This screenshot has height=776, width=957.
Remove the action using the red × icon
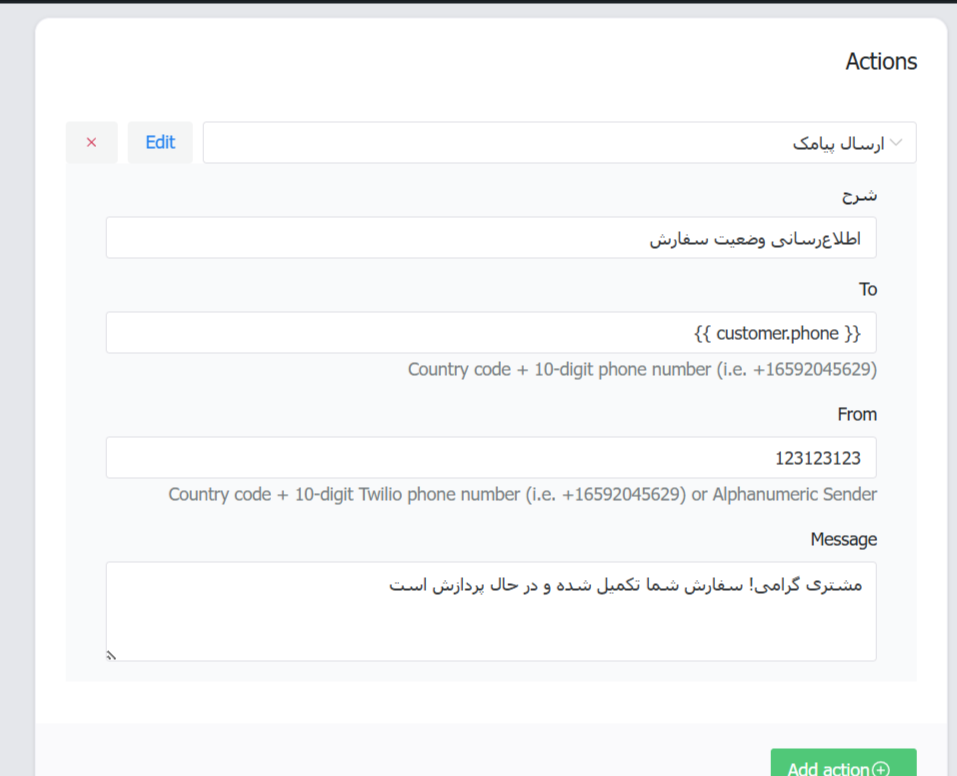(x=91, y=142)
